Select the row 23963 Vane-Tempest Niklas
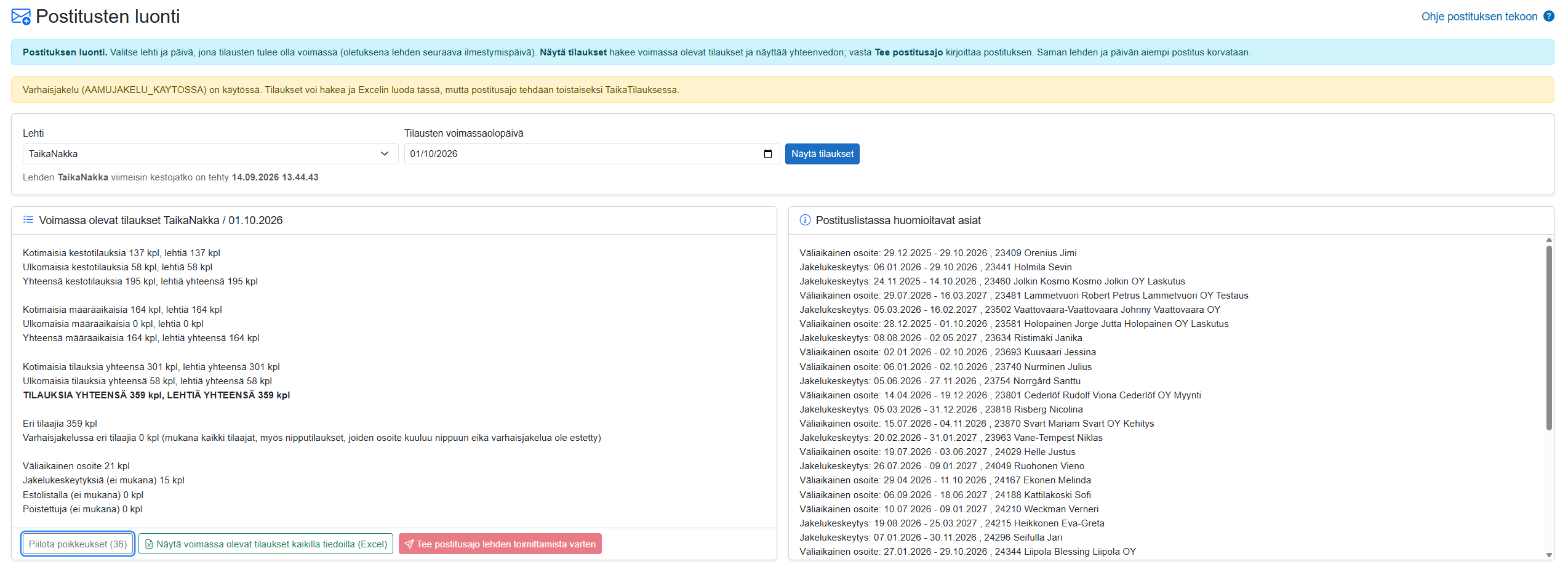 click(x=951, y=438)
